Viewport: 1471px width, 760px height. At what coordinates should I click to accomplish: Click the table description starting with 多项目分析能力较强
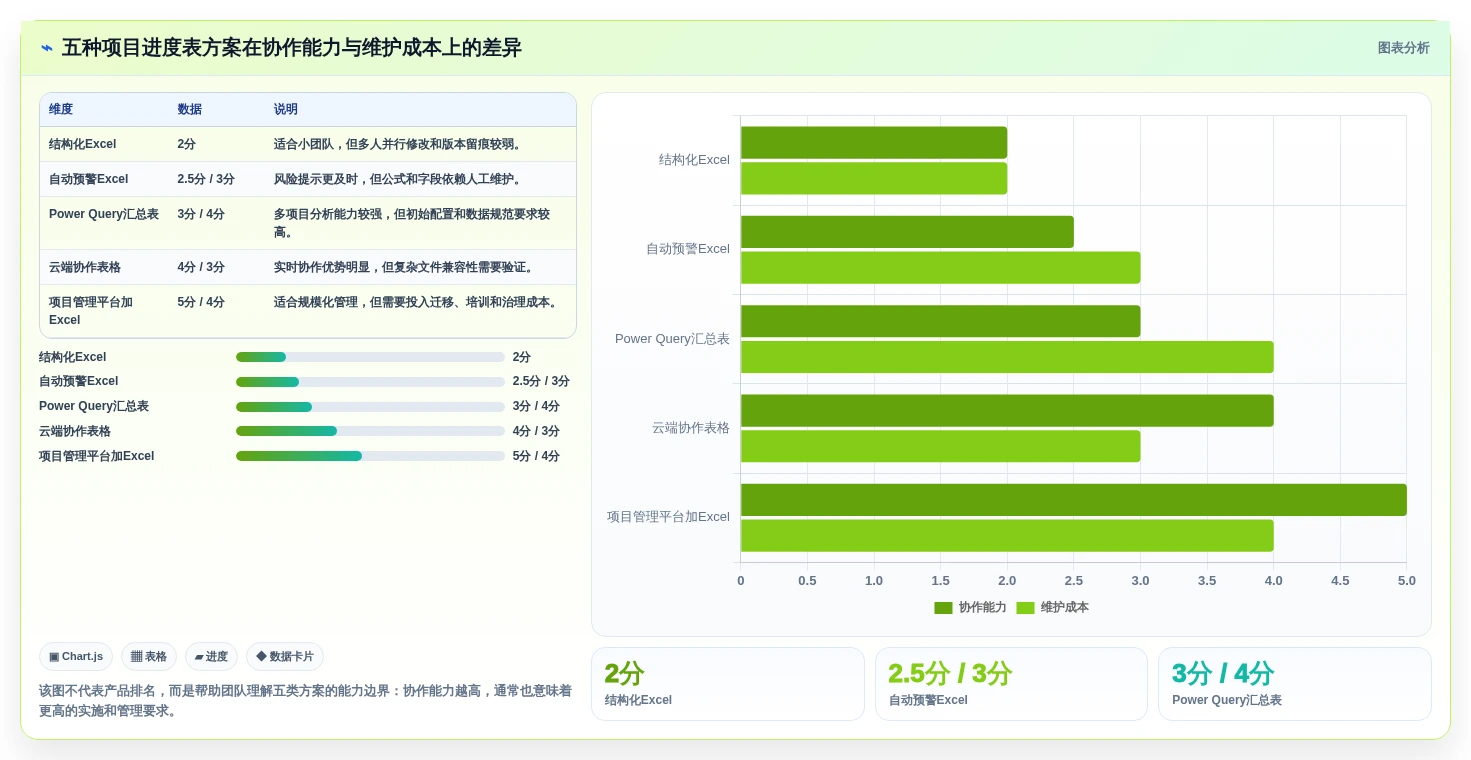coord(412,223)
